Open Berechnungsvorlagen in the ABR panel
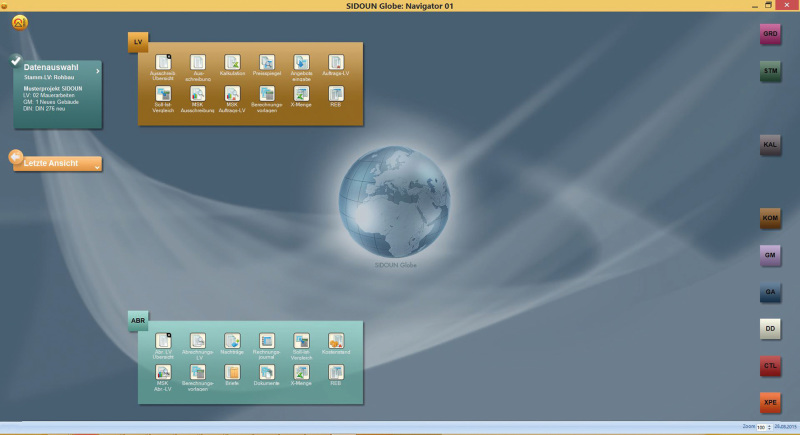 [197, 372]
